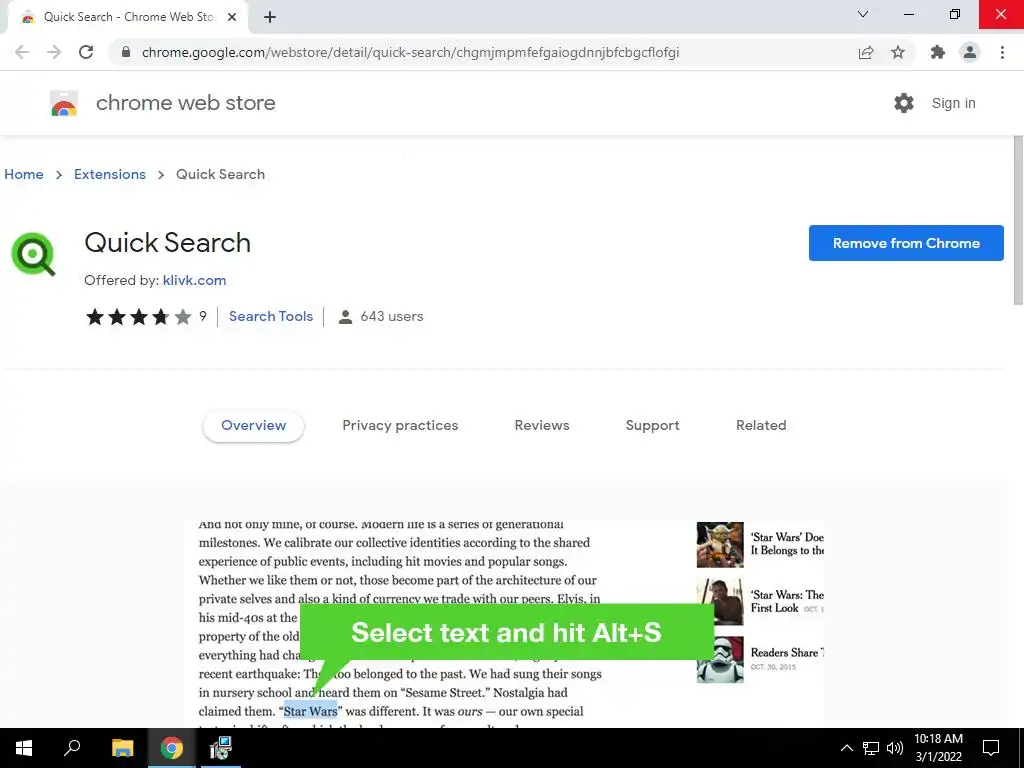Viewport: 1024px width, 768px height.
Task: Open the Chrome profile avatar
Action: [970, 52]
